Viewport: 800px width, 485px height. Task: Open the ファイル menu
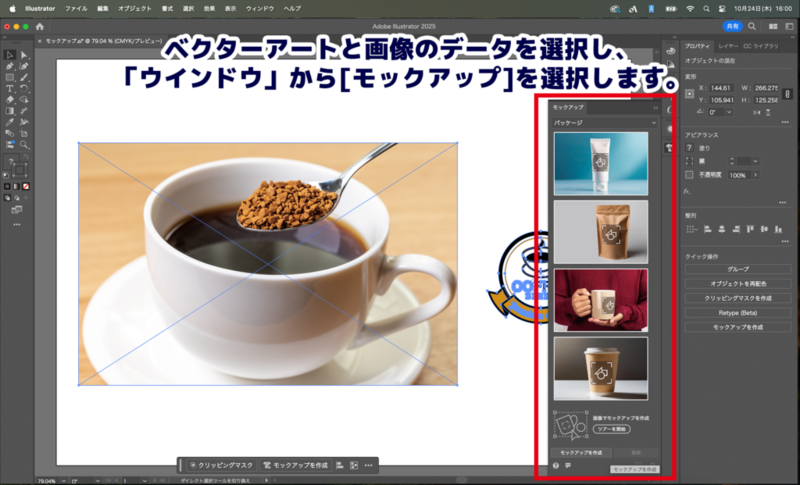tap(76, 9)
